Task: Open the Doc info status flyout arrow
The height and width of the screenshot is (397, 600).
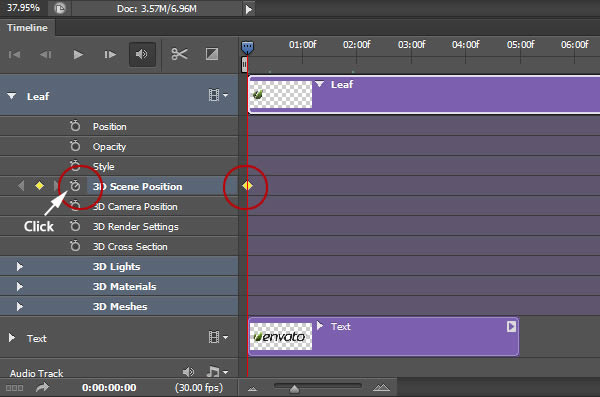Action: click(x=249, y=9)
